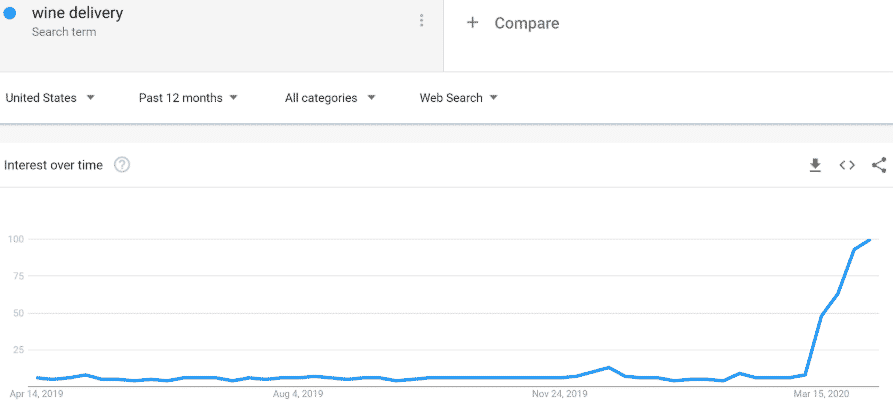Show help for Interest over time
The height and width of the screenshot is (406, 893).
(122, 165)
